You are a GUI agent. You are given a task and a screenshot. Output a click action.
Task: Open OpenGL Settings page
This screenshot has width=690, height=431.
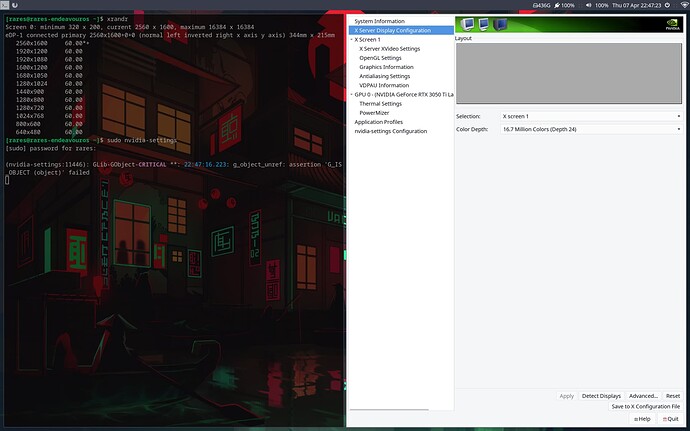380,58
